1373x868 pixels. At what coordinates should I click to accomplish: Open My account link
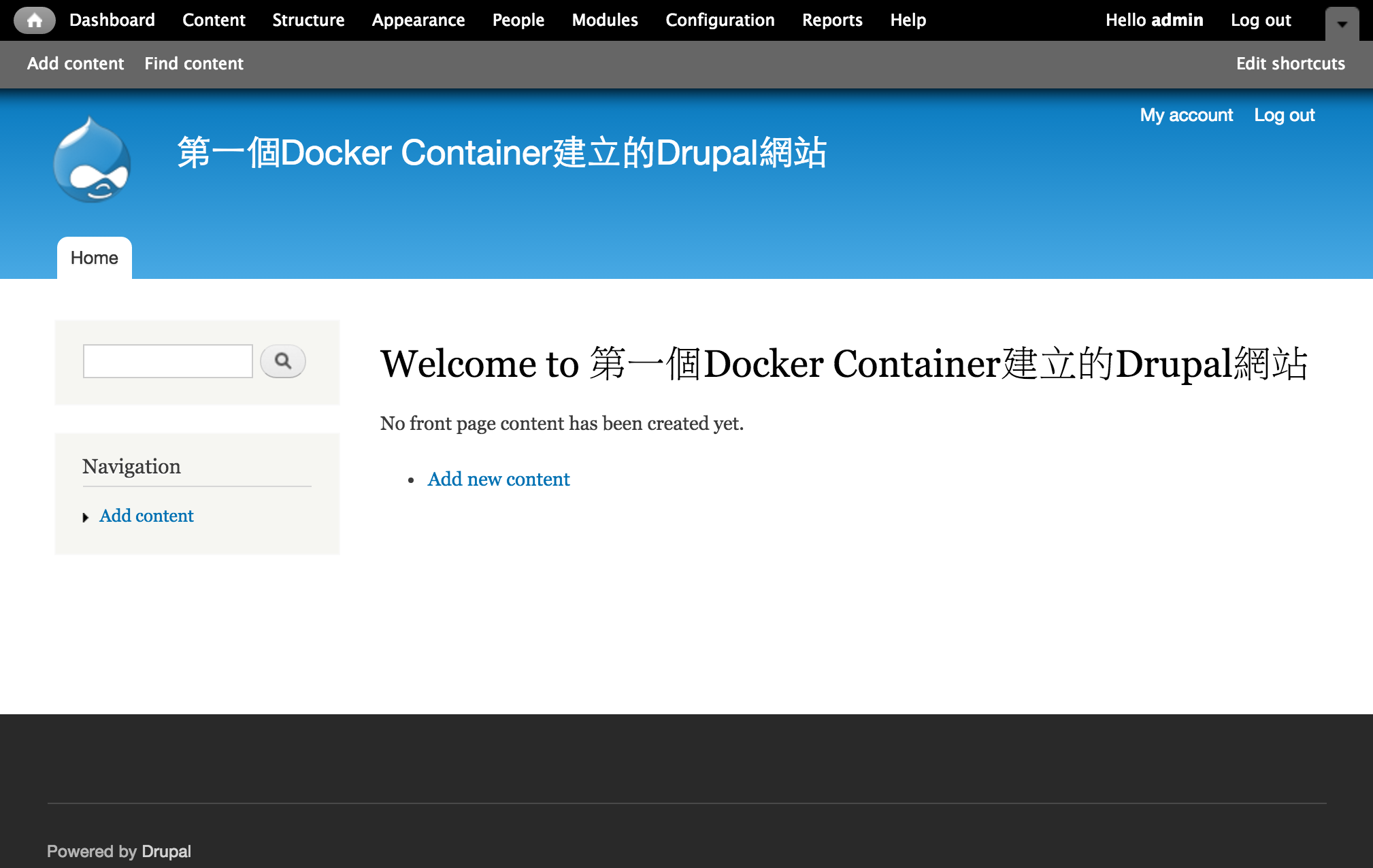click(x=1187, y=115)
